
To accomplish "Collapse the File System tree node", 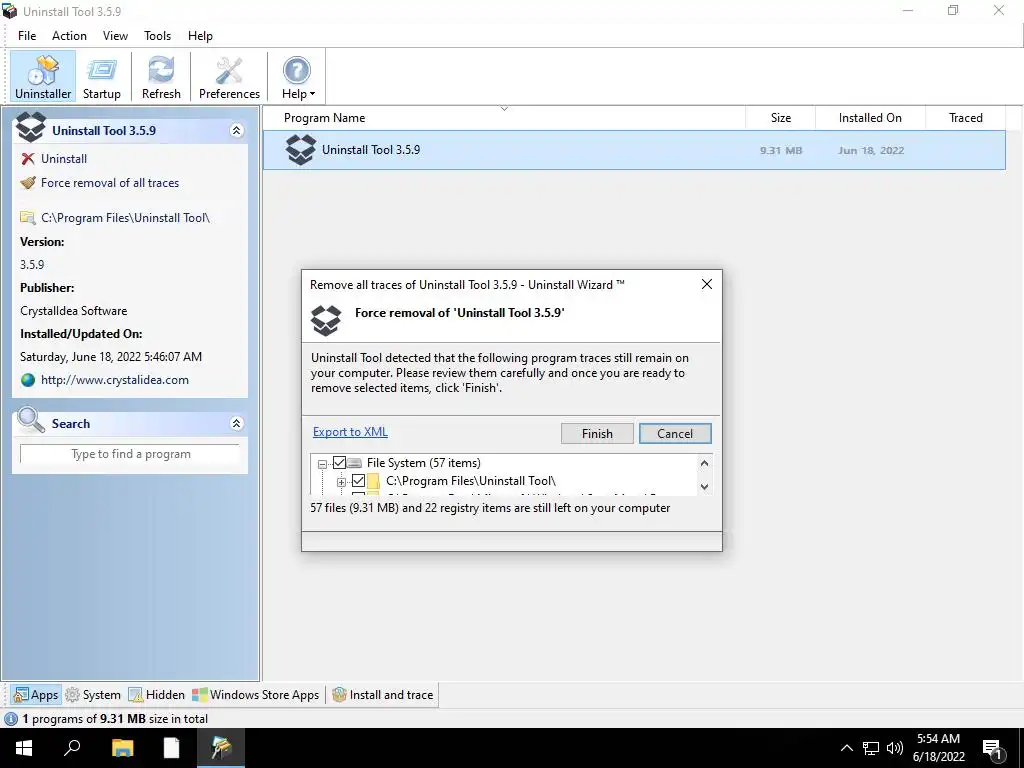I will point(322,464).
